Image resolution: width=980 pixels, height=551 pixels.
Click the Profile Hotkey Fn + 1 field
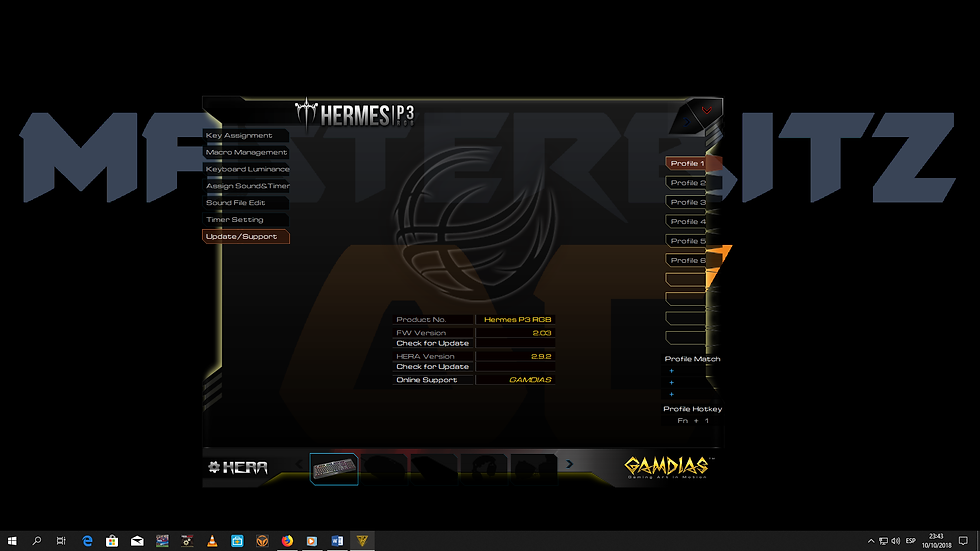coord(692,421)
